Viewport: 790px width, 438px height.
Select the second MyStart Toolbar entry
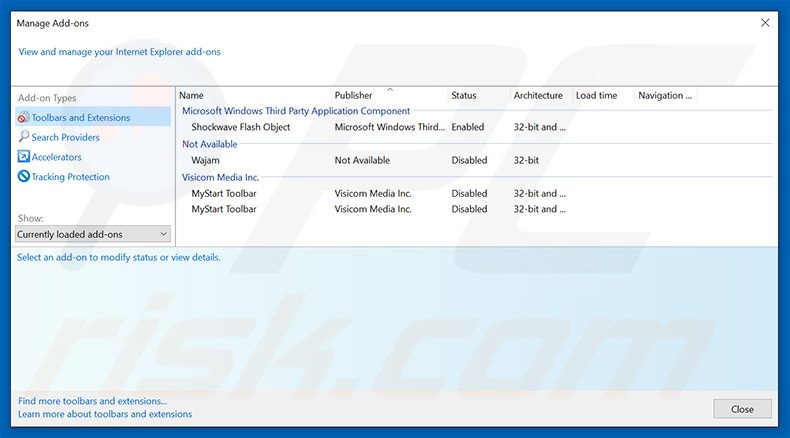(224, 209)
